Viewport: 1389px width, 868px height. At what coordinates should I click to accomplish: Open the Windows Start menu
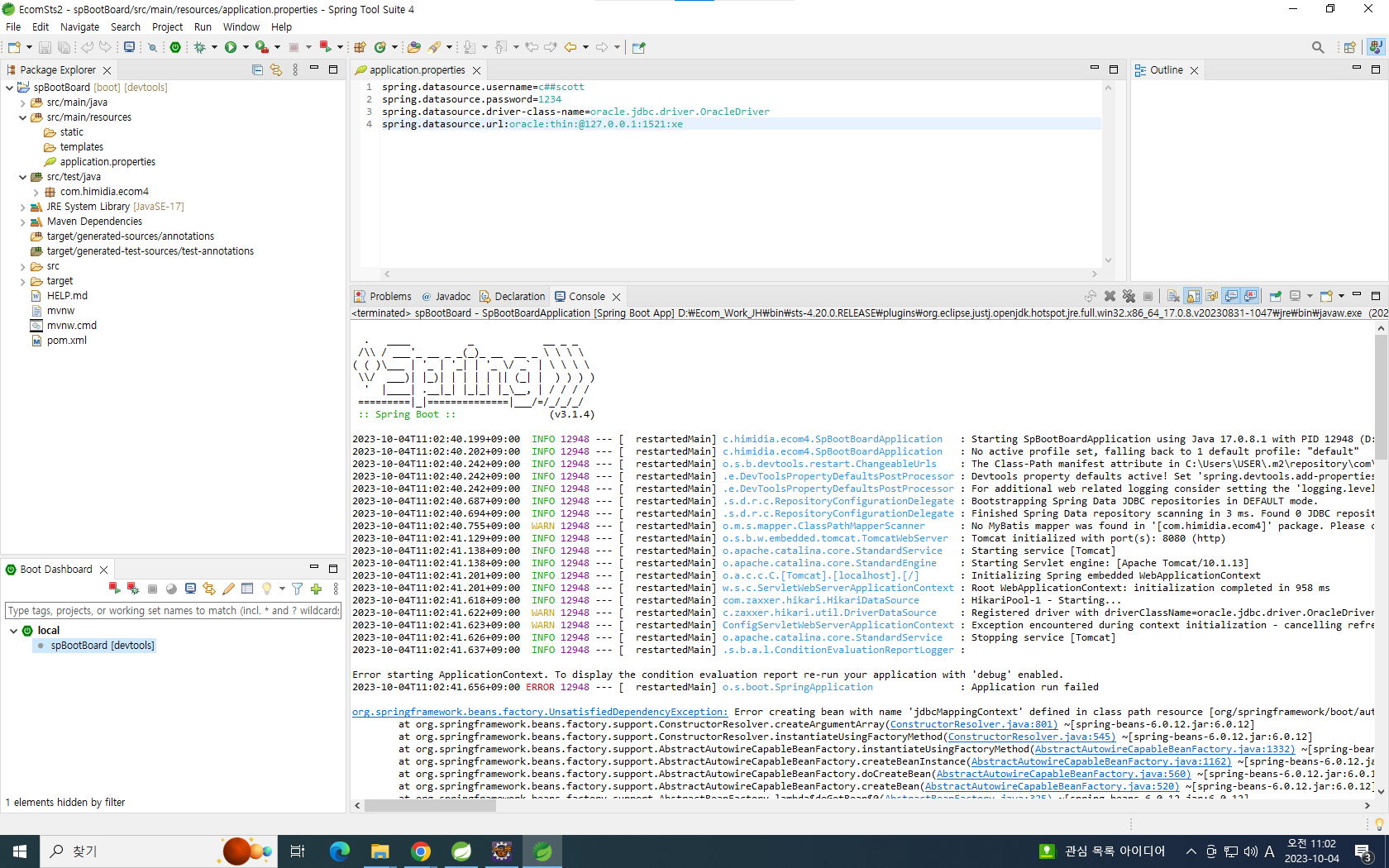click(x=20, y=851)
